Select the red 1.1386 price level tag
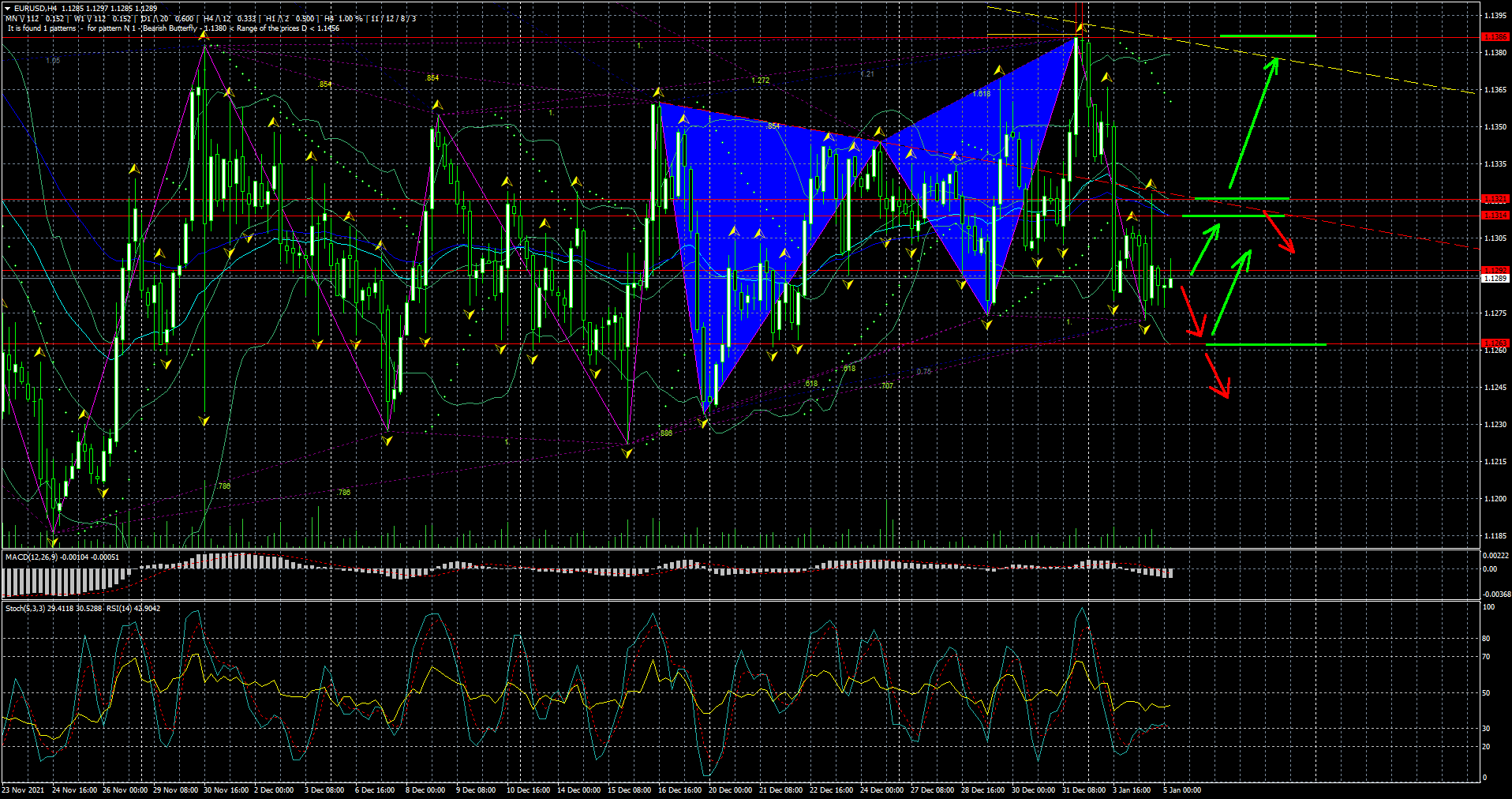The height and width of the screenshot is (799, 1512). 1495,37
